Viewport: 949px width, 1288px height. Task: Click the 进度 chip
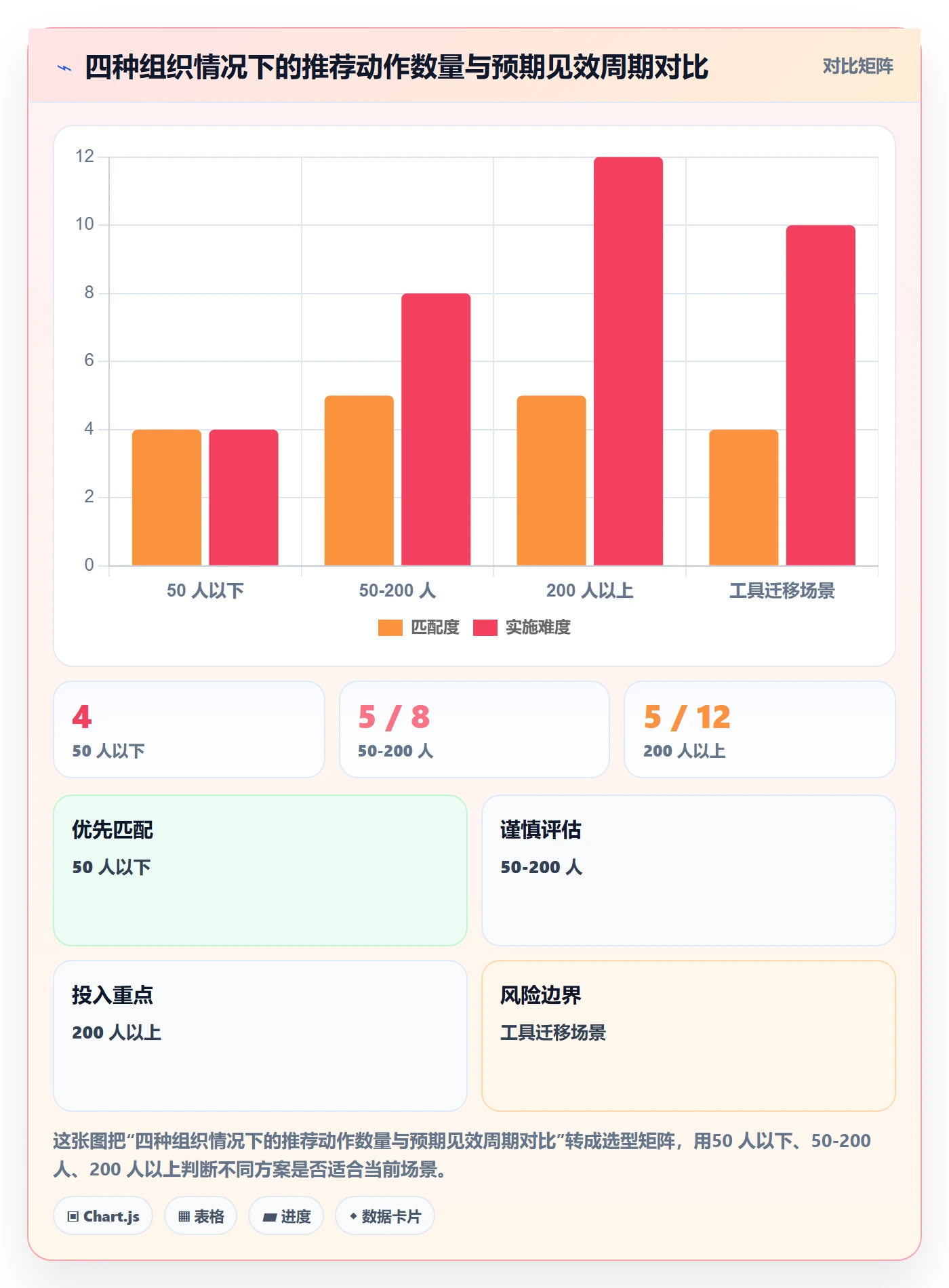(x=286, y=1216)
